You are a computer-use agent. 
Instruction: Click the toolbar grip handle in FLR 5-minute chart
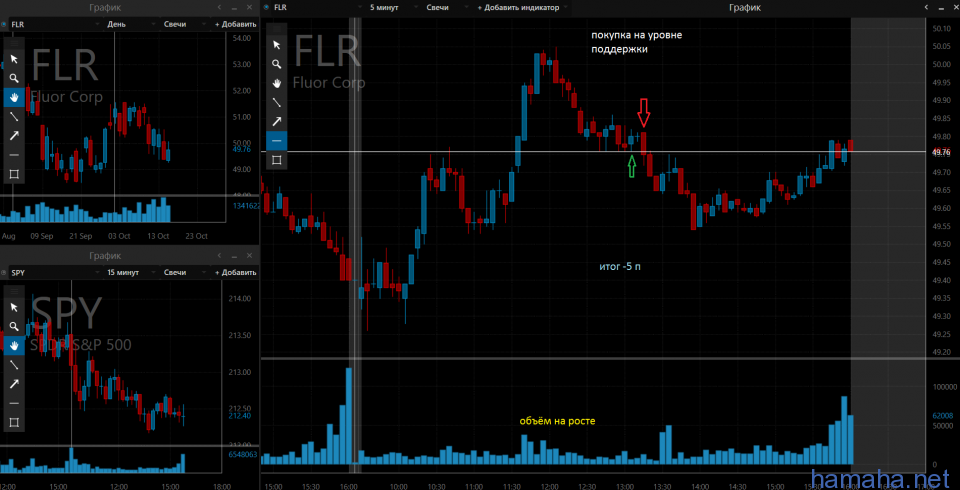[x=277, y=29]
